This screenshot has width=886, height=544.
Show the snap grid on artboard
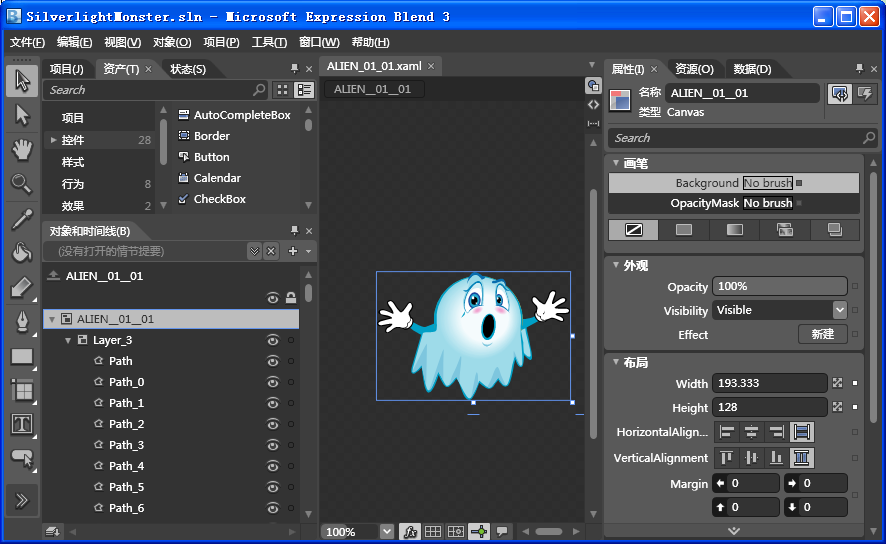pyautogui.click(x=433, y=532)
